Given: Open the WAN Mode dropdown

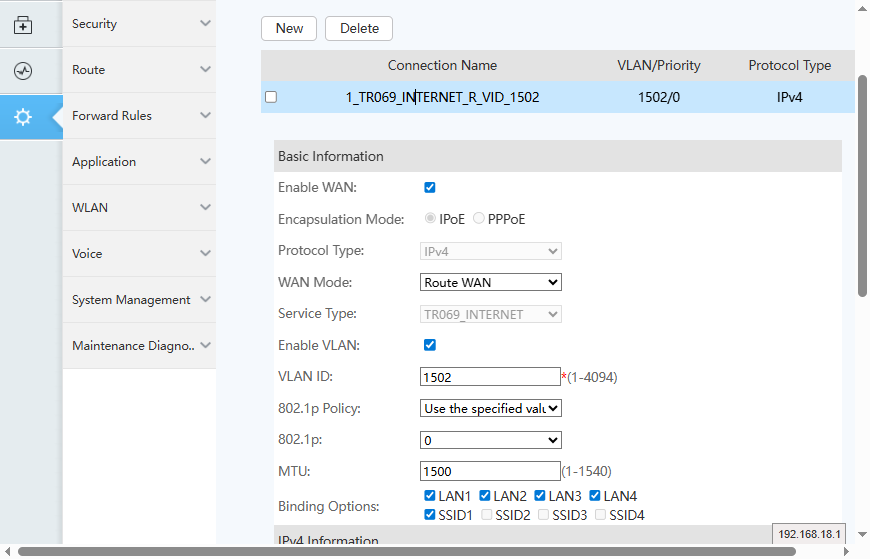Looking at the screenshot, I should (x=491, y=283).
